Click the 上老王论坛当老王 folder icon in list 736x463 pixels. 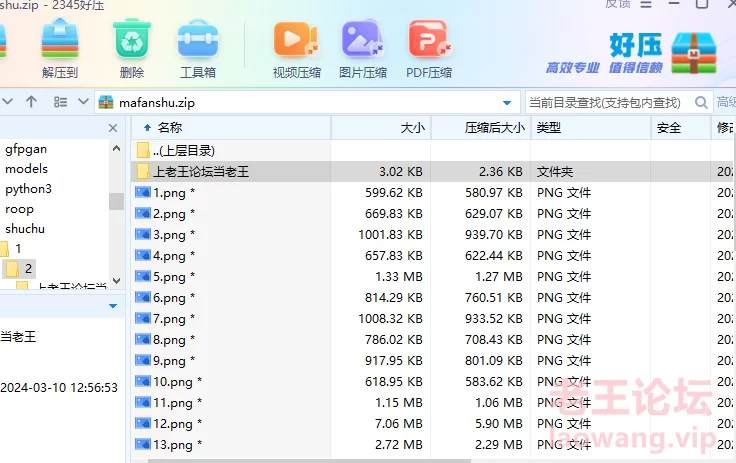143,171
